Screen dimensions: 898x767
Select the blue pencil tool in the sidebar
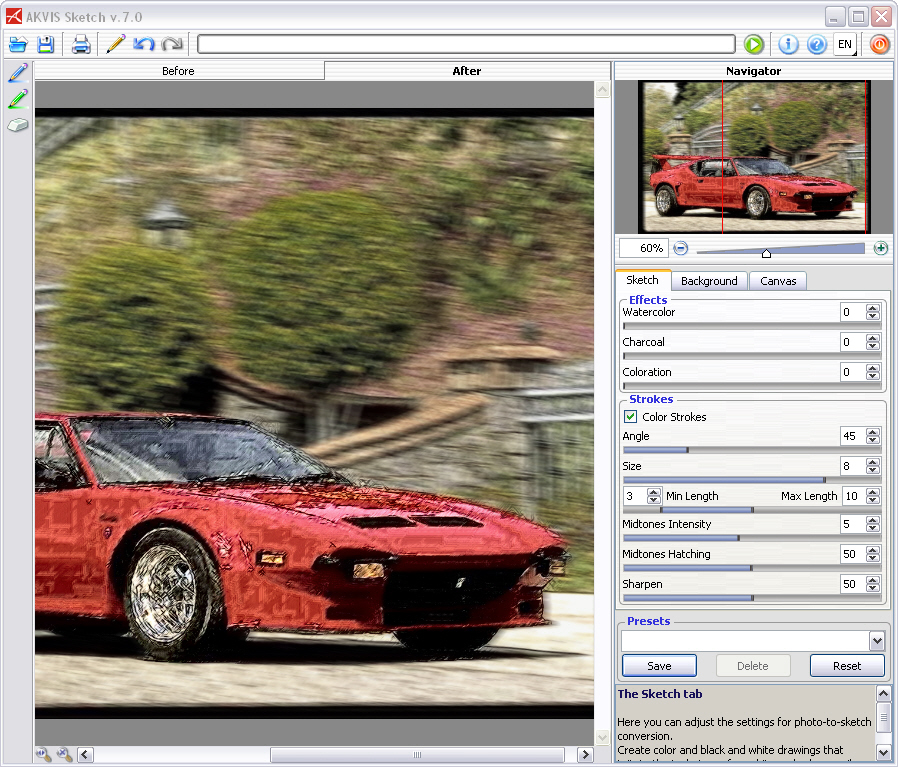(18, 72)
